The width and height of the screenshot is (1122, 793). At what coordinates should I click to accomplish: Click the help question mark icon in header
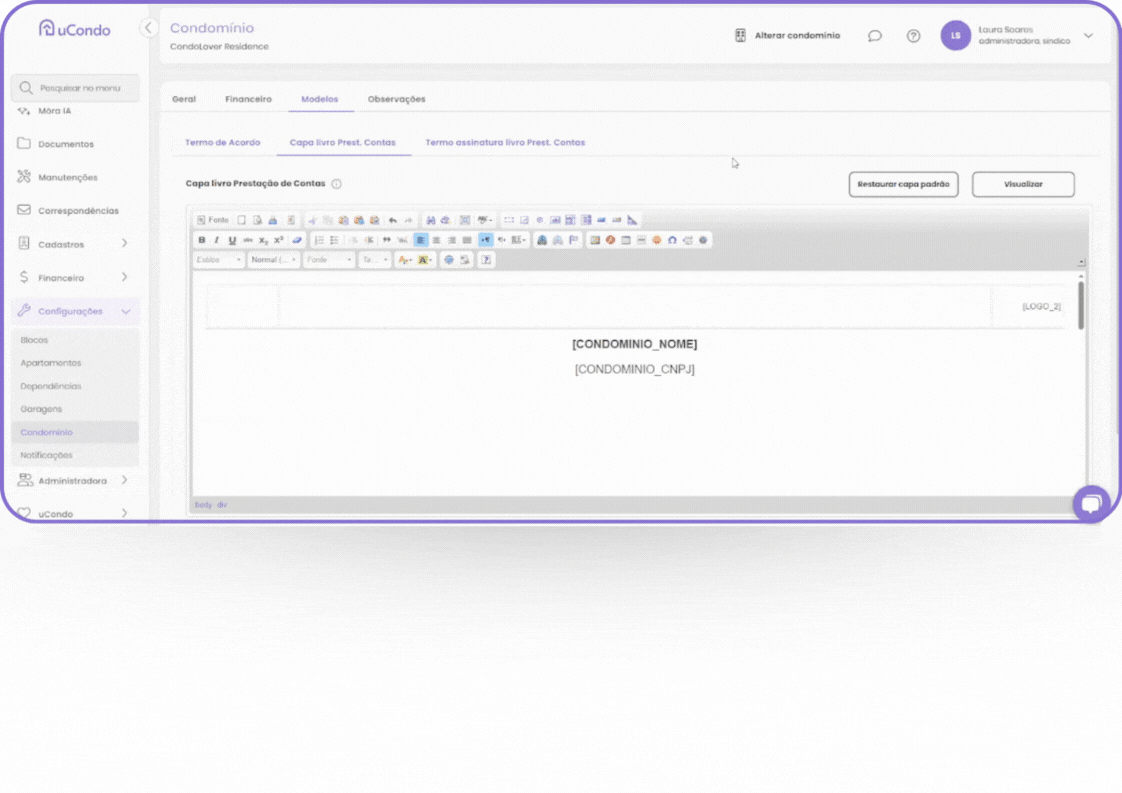click(913, 36)
